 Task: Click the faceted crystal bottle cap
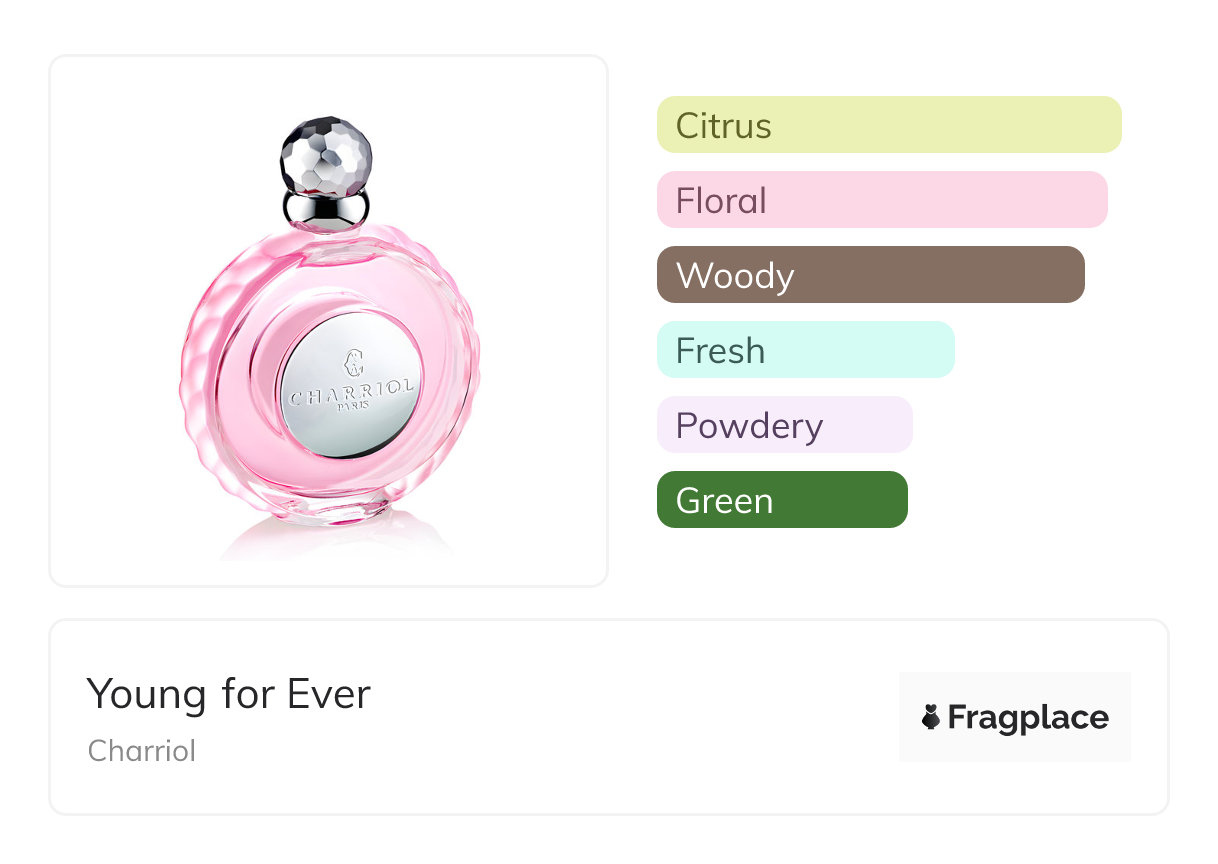click(326, 156)
